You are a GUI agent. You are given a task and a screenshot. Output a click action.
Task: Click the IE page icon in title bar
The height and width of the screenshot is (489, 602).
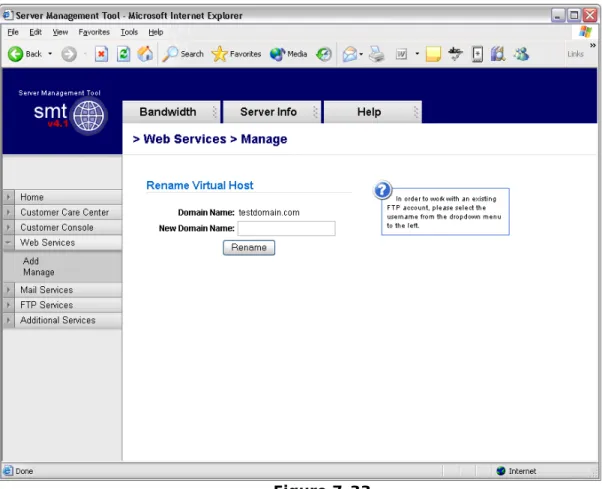click(x=8, y=15)
